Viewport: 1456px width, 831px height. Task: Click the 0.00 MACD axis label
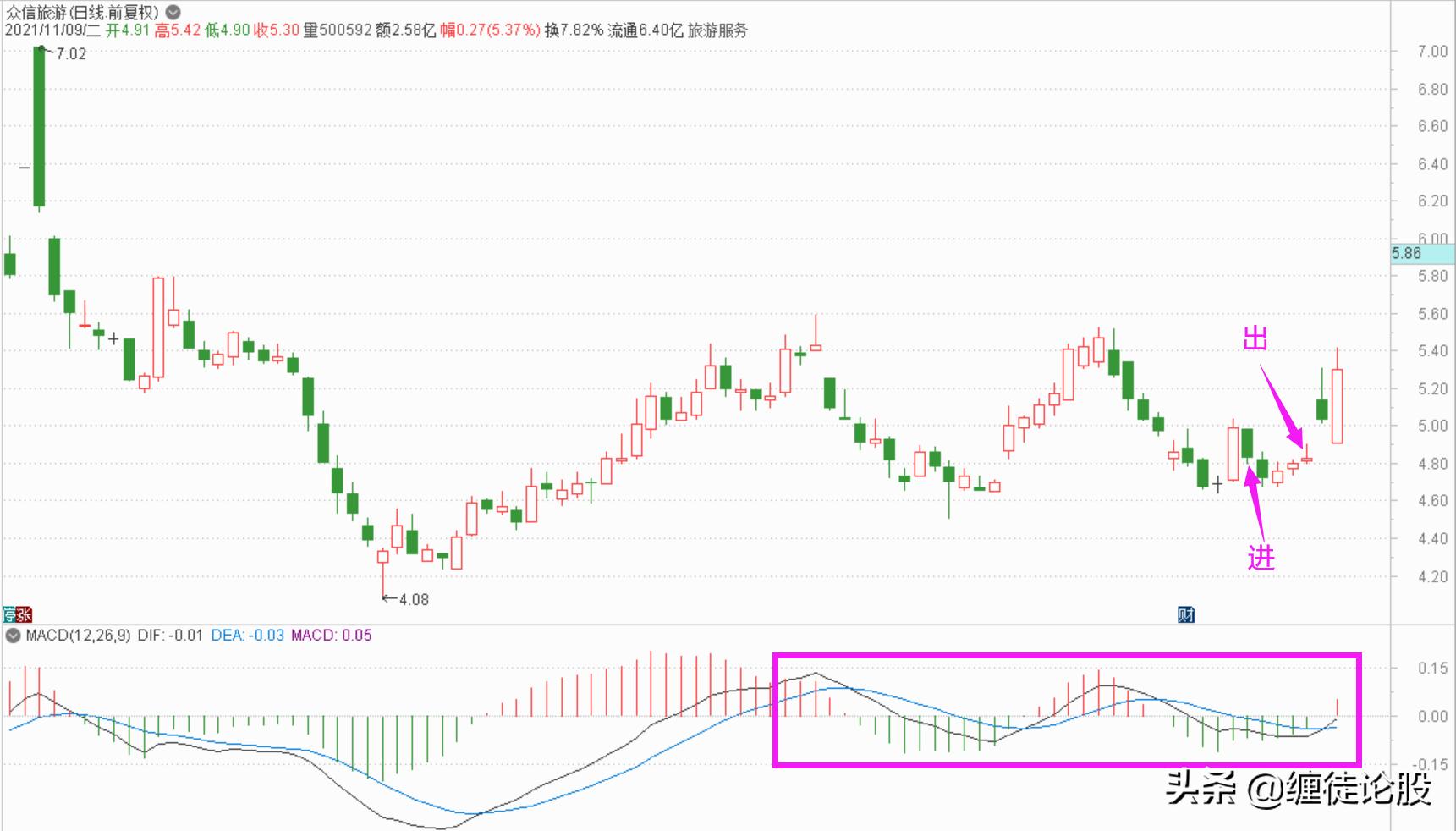click(1432, 716)
